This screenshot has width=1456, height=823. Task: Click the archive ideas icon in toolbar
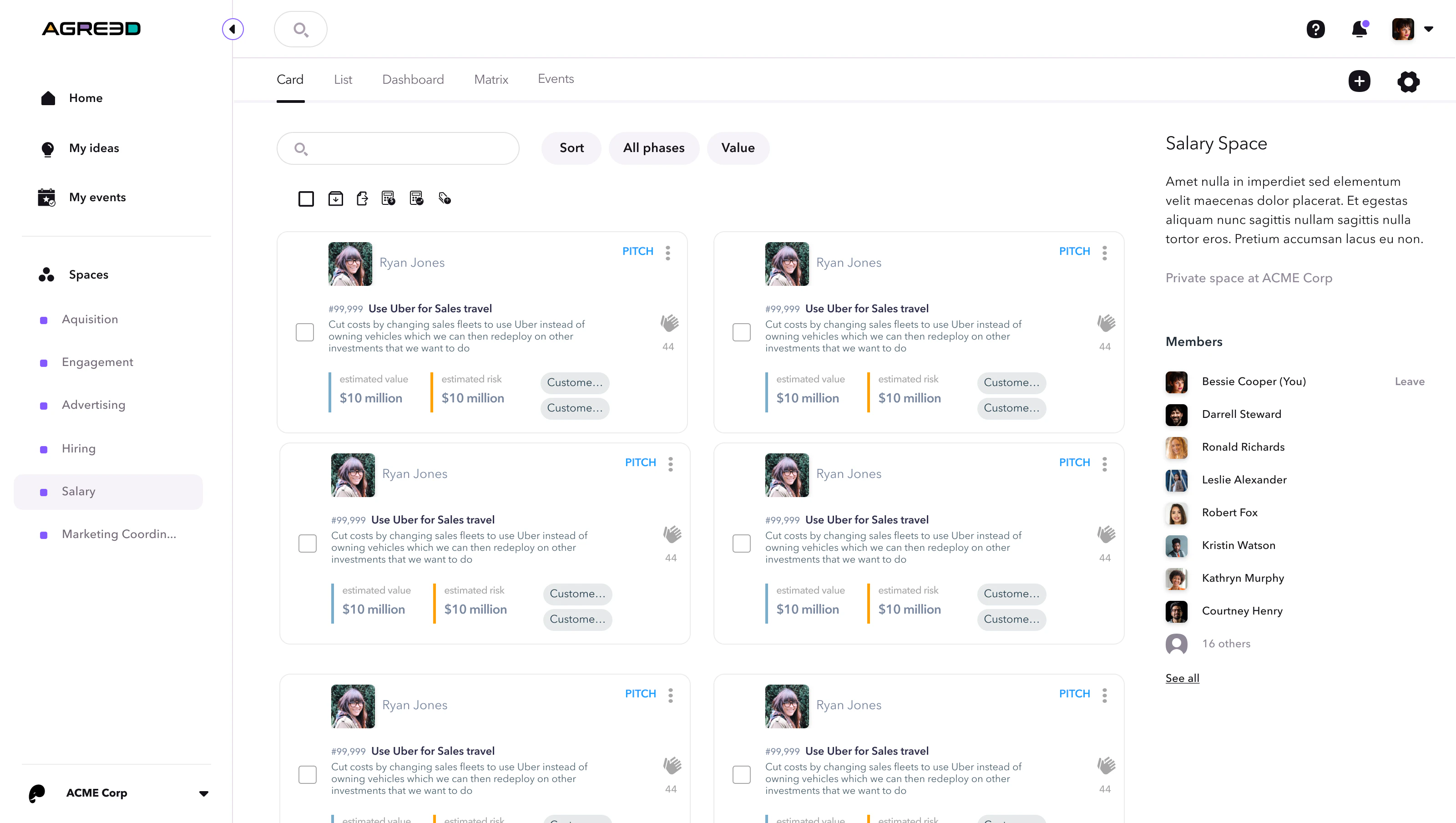point(336,198)
